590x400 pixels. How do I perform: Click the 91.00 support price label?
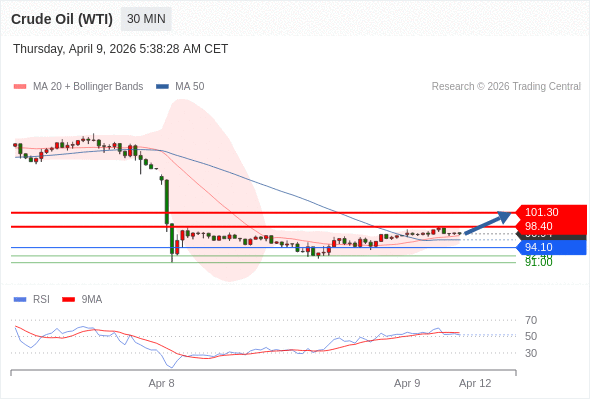coord(539,263)
